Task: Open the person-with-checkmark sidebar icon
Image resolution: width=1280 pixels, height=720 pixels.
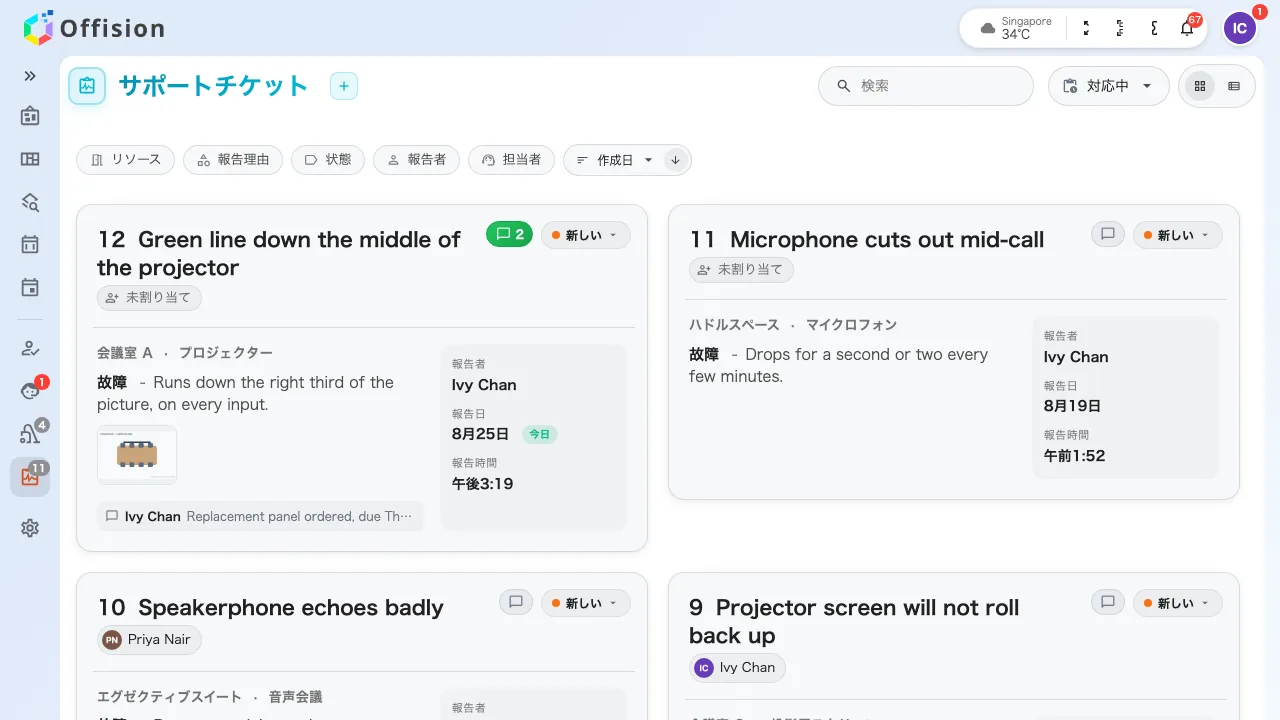Action: tap(30, 348)
